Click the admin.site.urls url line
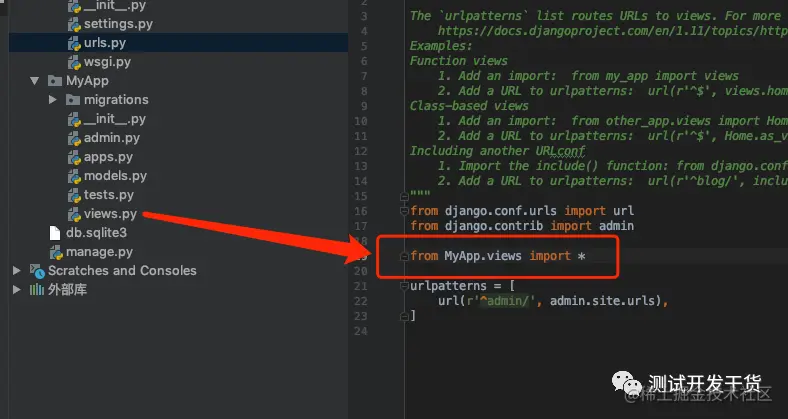Image resolution: width=788 pixels, height=419 pixels. [552, 301]
